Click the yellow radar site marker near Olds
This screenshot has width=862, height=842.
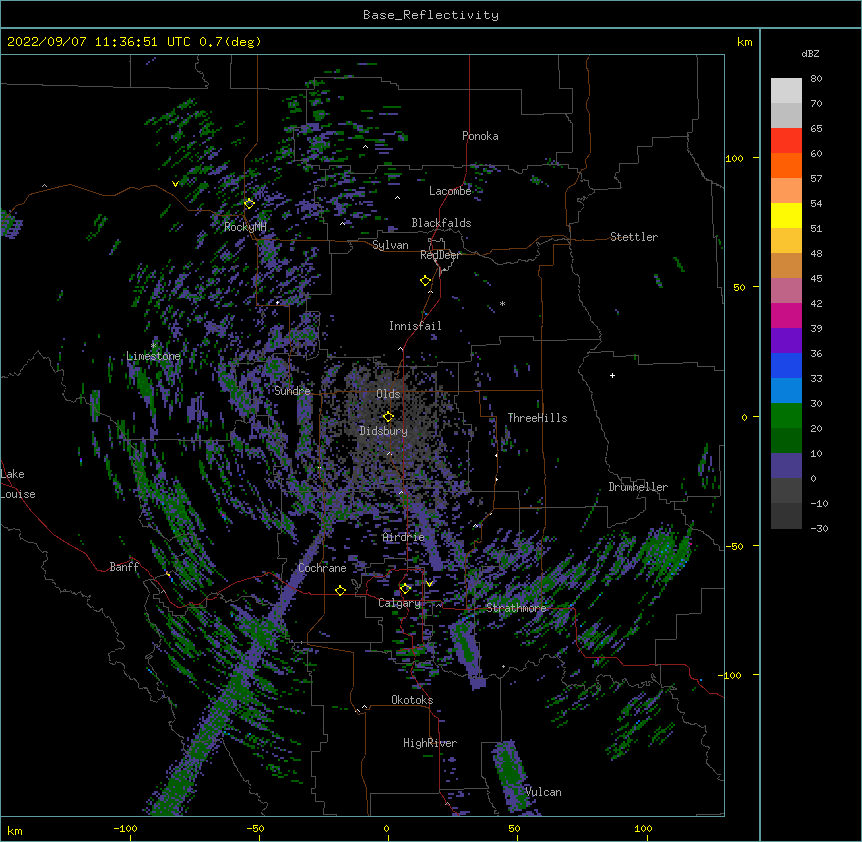click(x=388, y=416)
